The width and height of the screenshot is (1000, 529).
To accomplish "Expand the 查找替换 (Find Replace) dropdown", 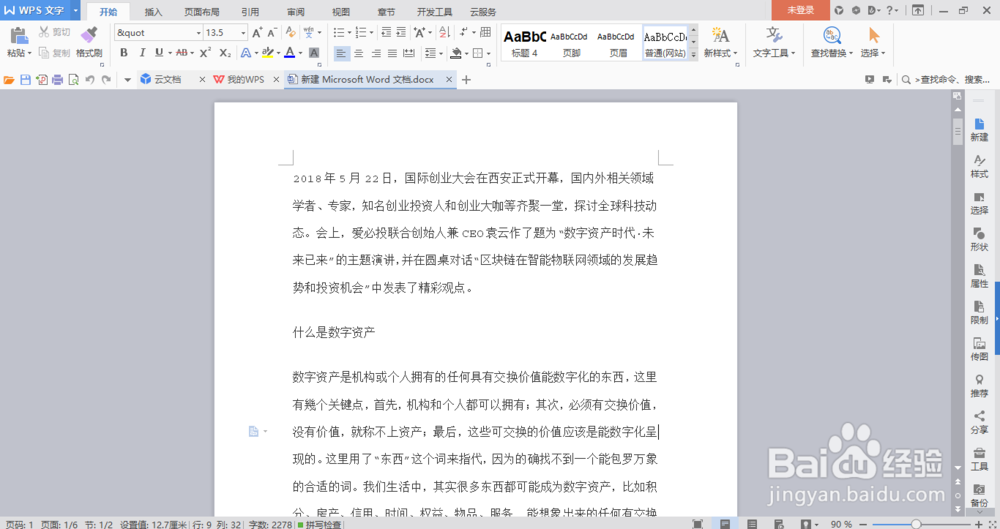I will pos(851,53).
